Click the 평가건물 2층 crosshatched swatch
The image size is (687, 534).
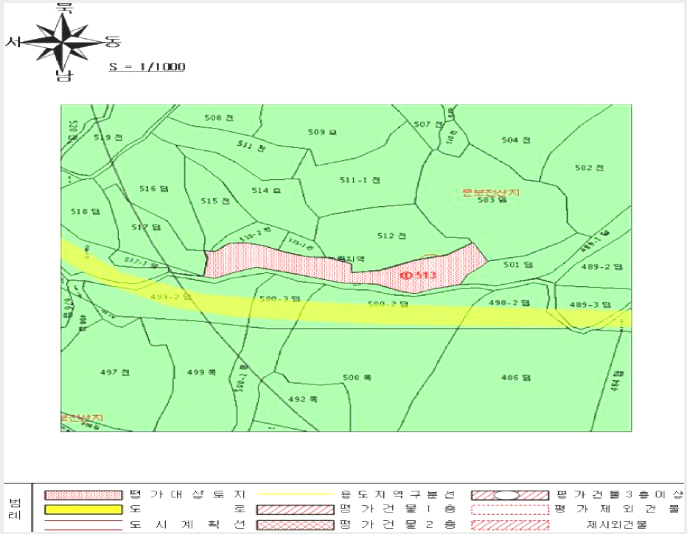click(x=295, y=525)
